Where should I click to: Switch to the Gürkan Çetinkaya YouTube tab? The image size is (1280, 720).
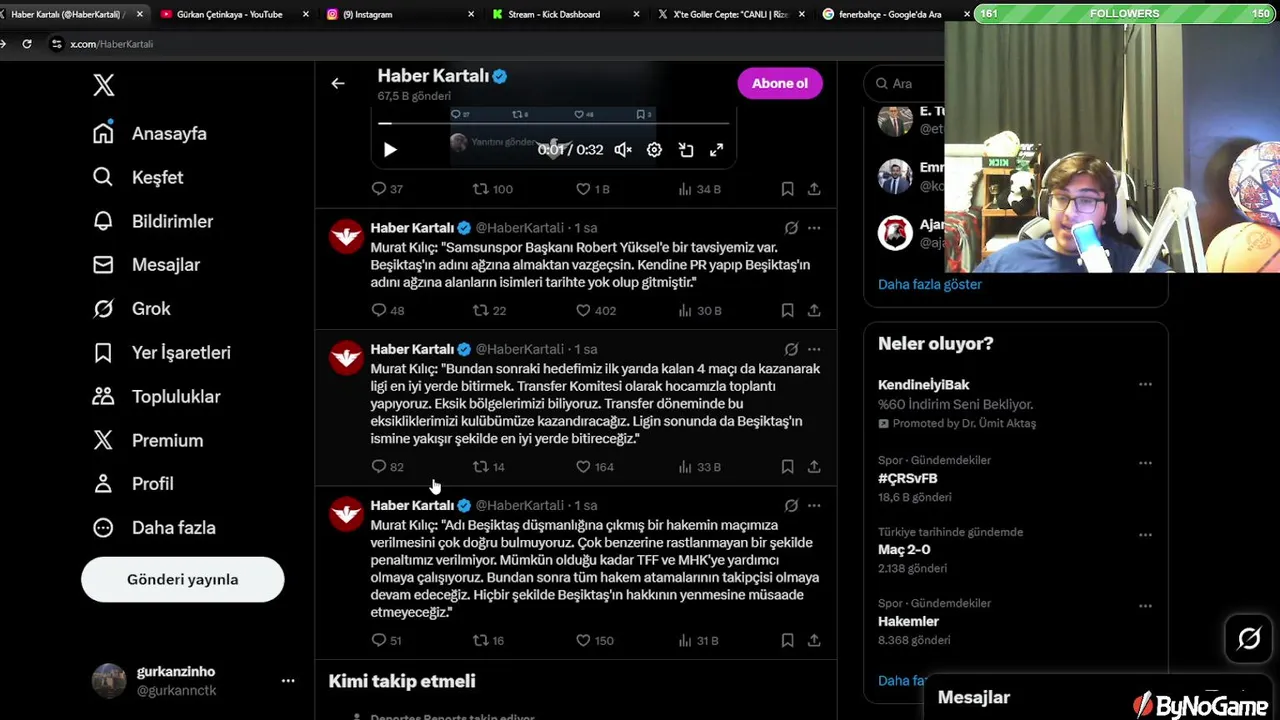click(x=231, y=14)
